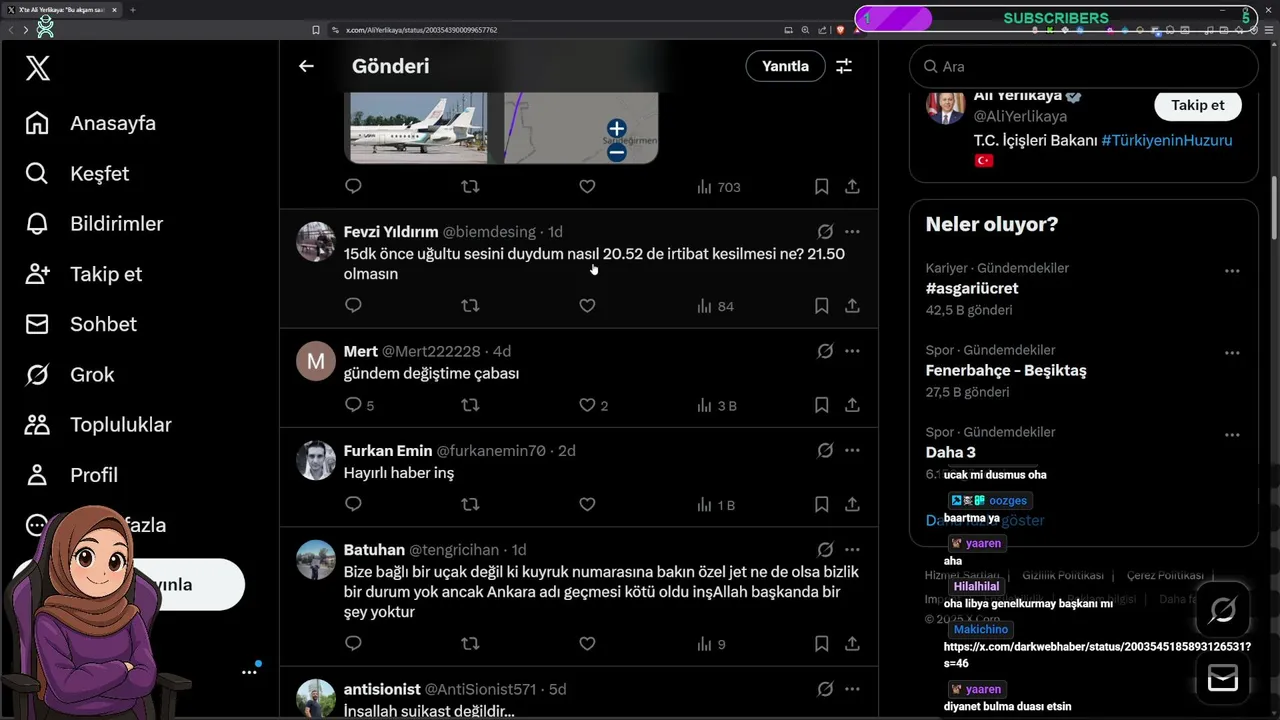Open Keşfet in the sidebar
Viewport: 1280px width, 720px height.
[77, 173]
